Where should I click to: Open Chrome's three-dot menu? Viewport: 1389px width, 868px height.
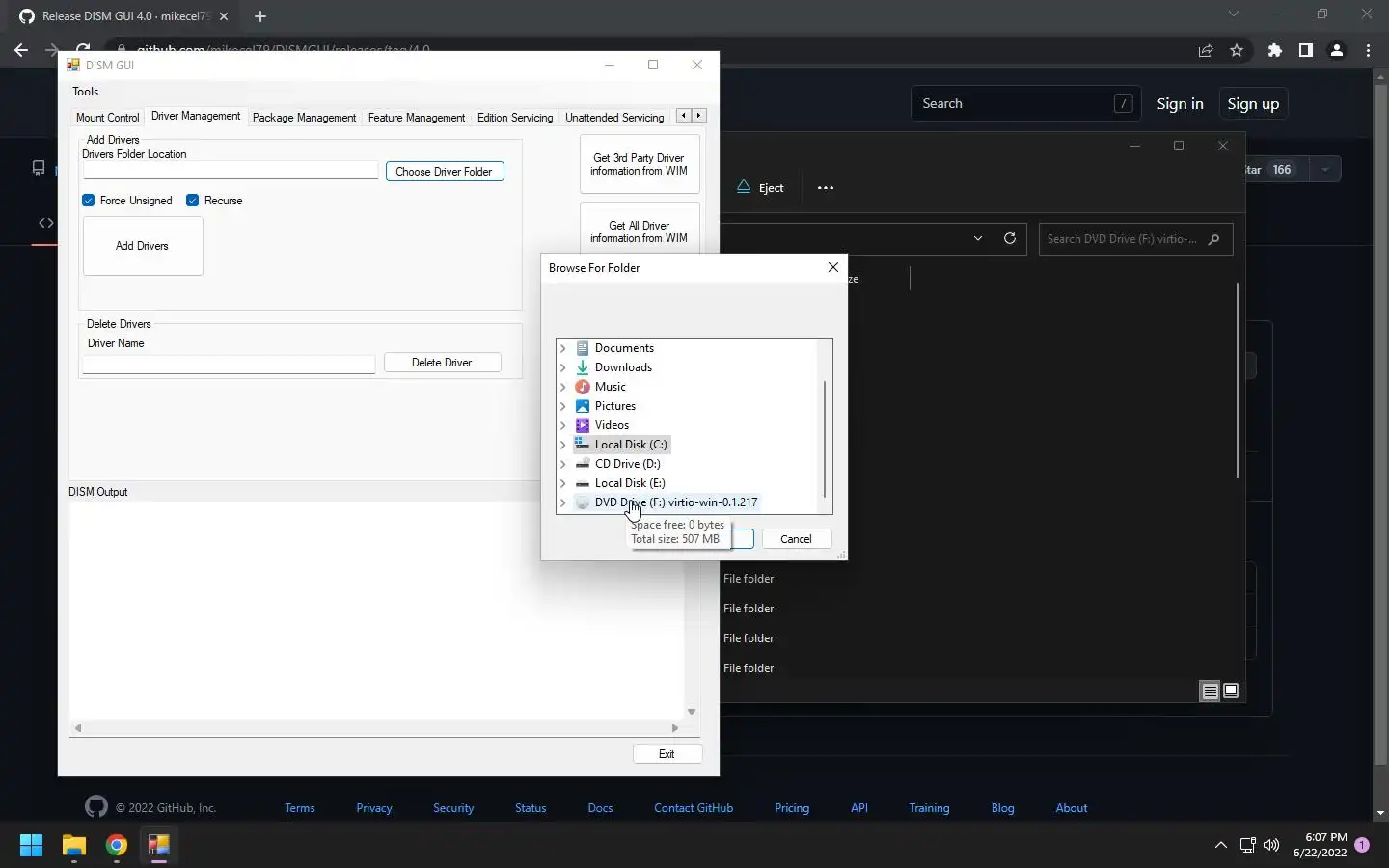tap(1368, 50)
